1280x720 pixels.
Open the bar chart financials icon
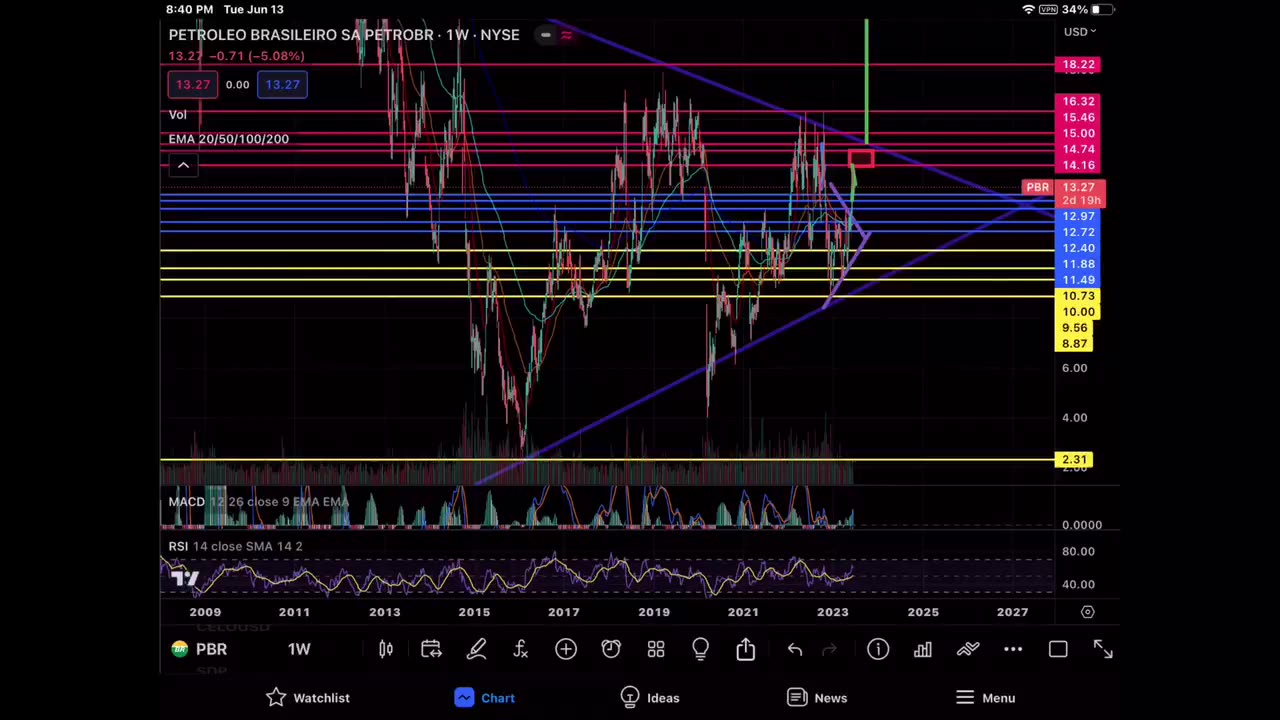[923, 650]
